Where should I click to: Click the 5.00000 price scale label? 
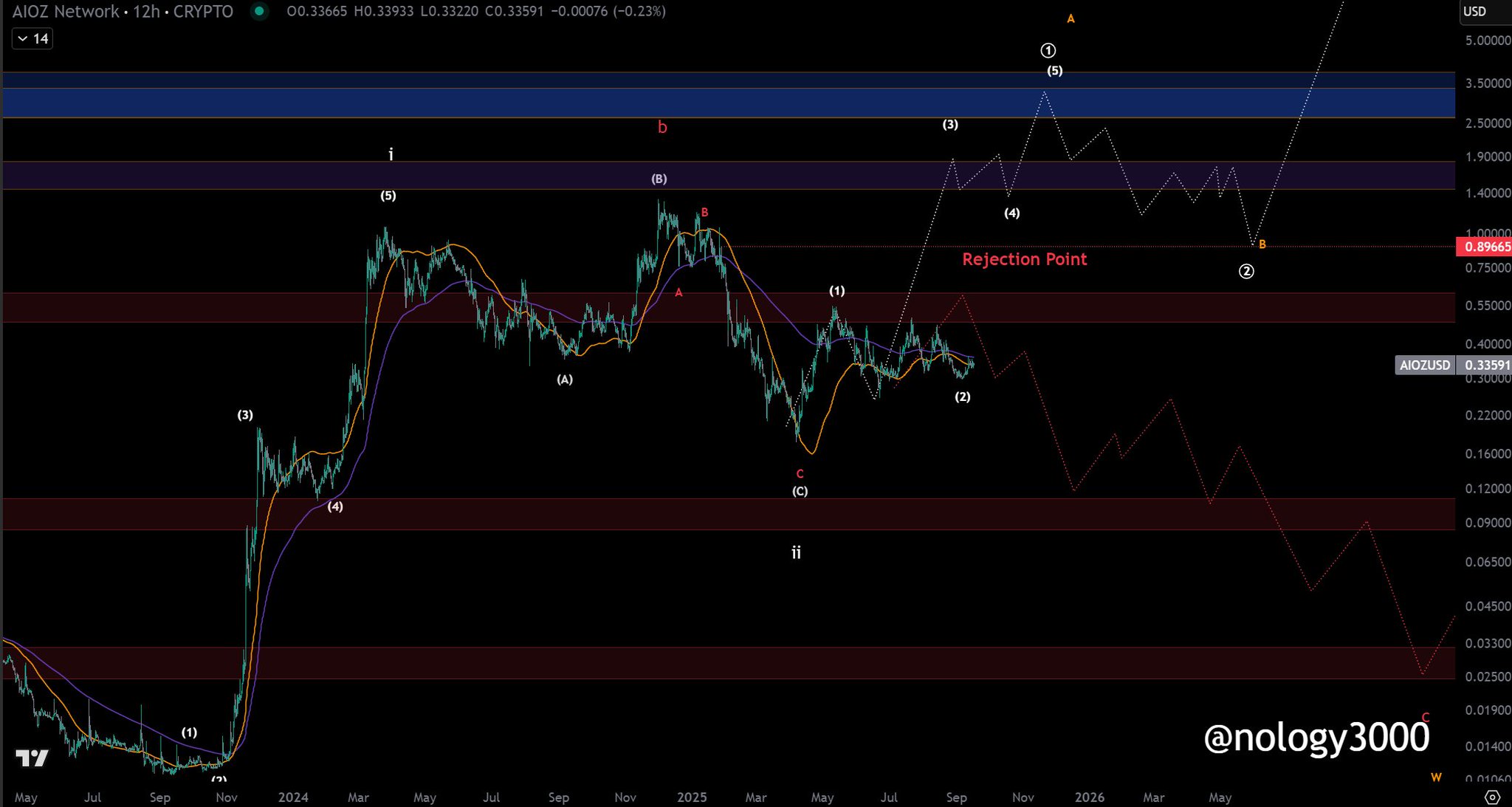1487,41
